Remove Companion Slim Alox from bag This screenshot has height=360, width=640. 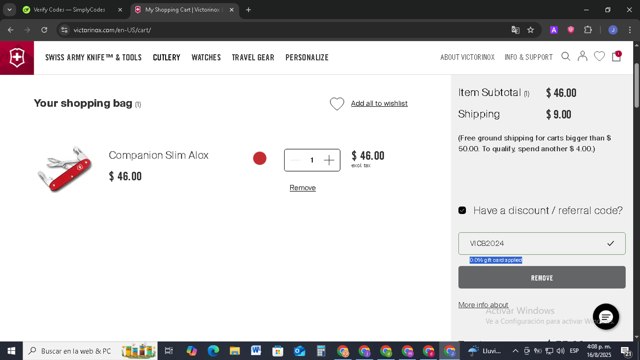click(302, 188)
